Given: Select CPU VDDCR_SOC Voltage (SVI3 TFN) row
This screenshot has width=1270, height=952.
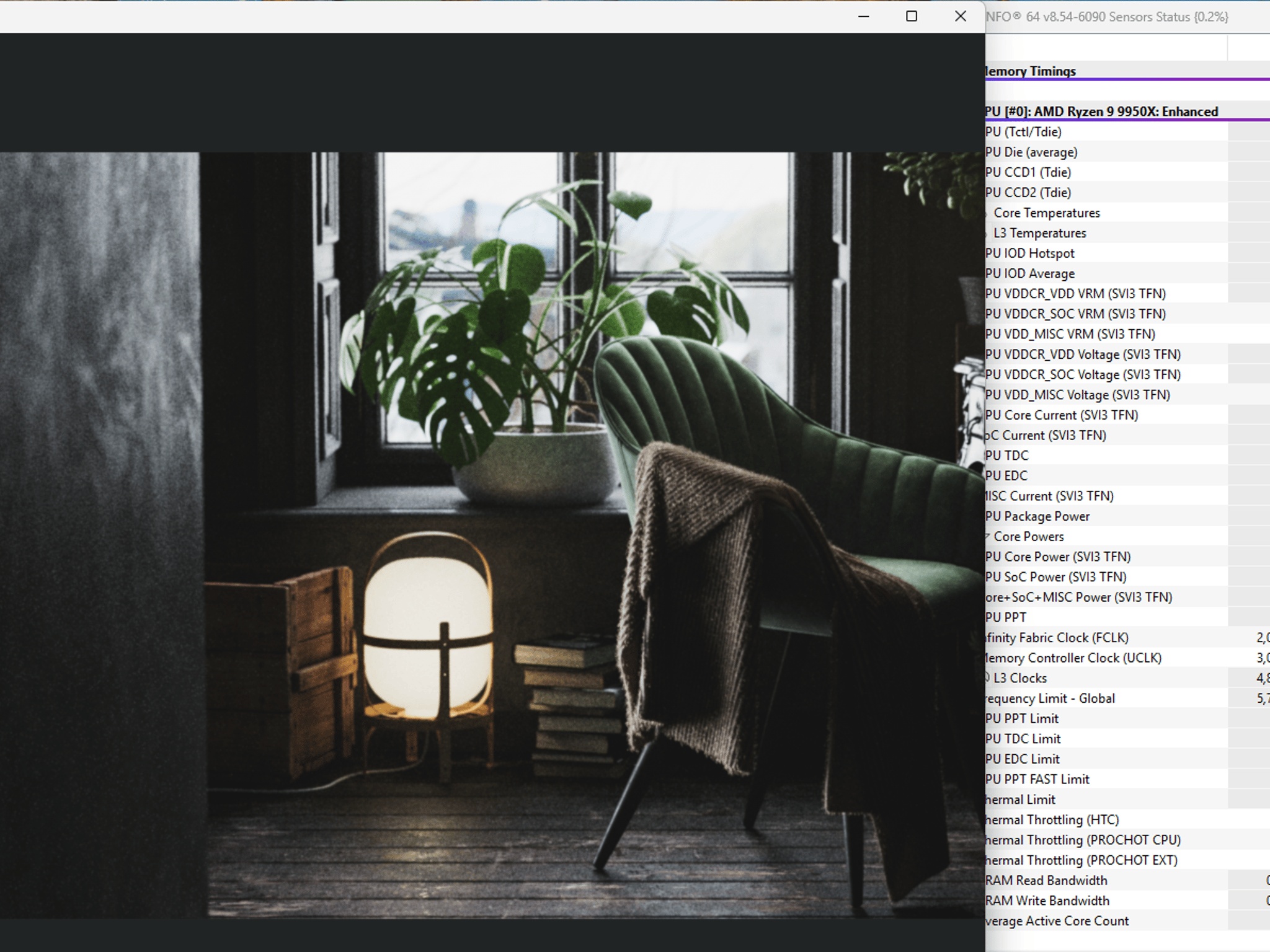Looking at the screenshot, I should pyautogui.click(x=1127, y=375).
